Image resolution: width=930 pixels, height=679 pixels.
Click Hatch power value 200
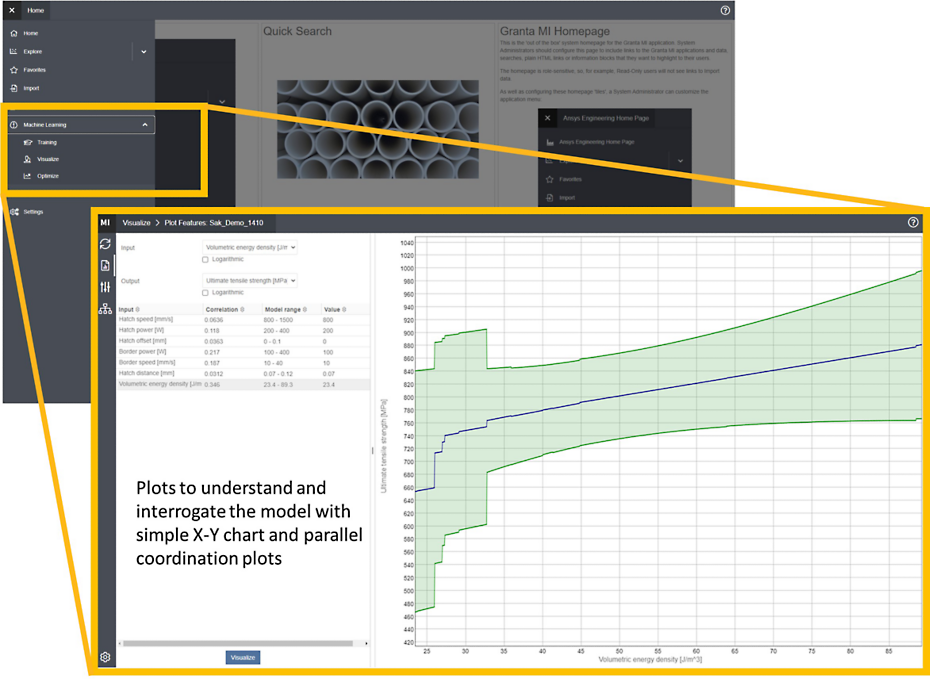[328, 330]
